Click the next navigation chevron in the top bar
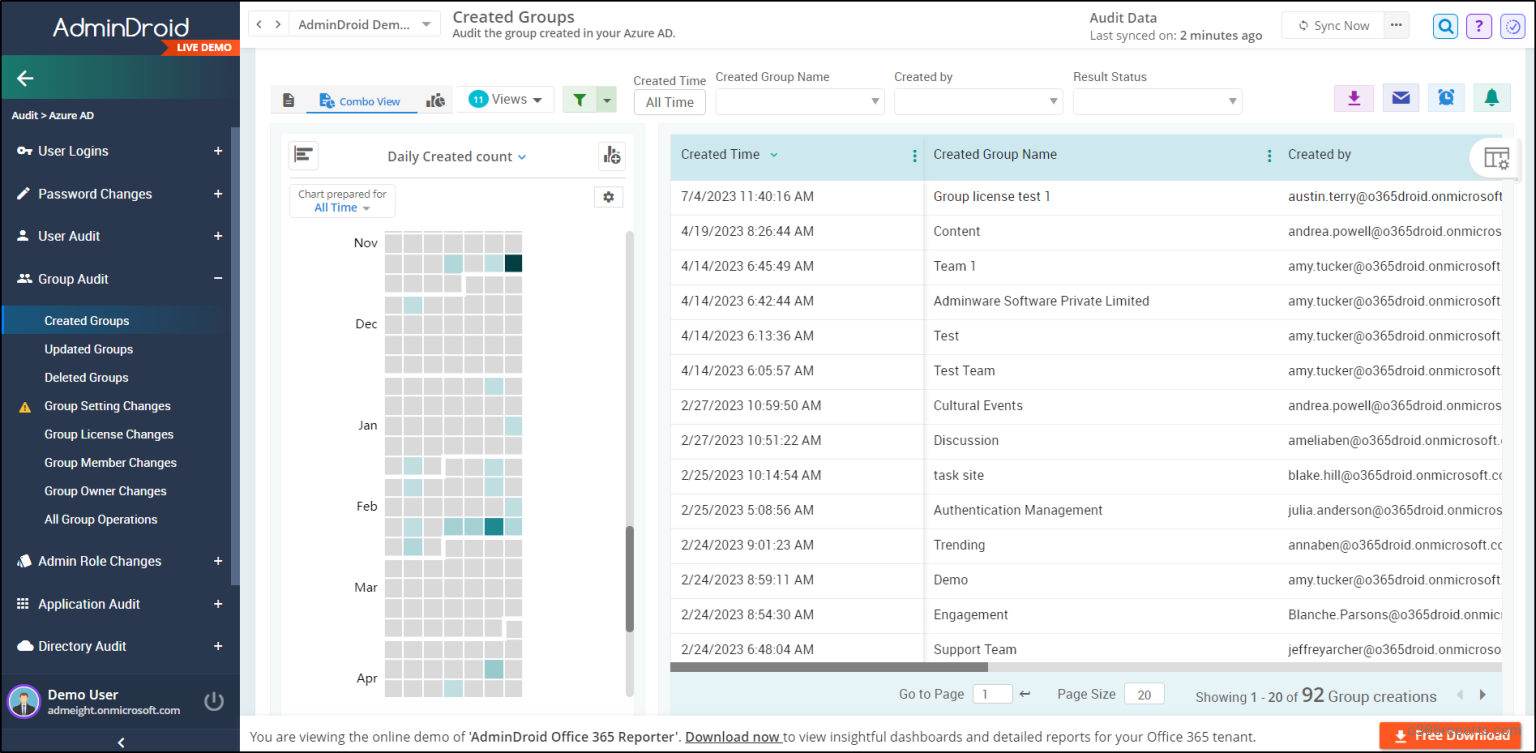1536x753 pixels. 278,24
